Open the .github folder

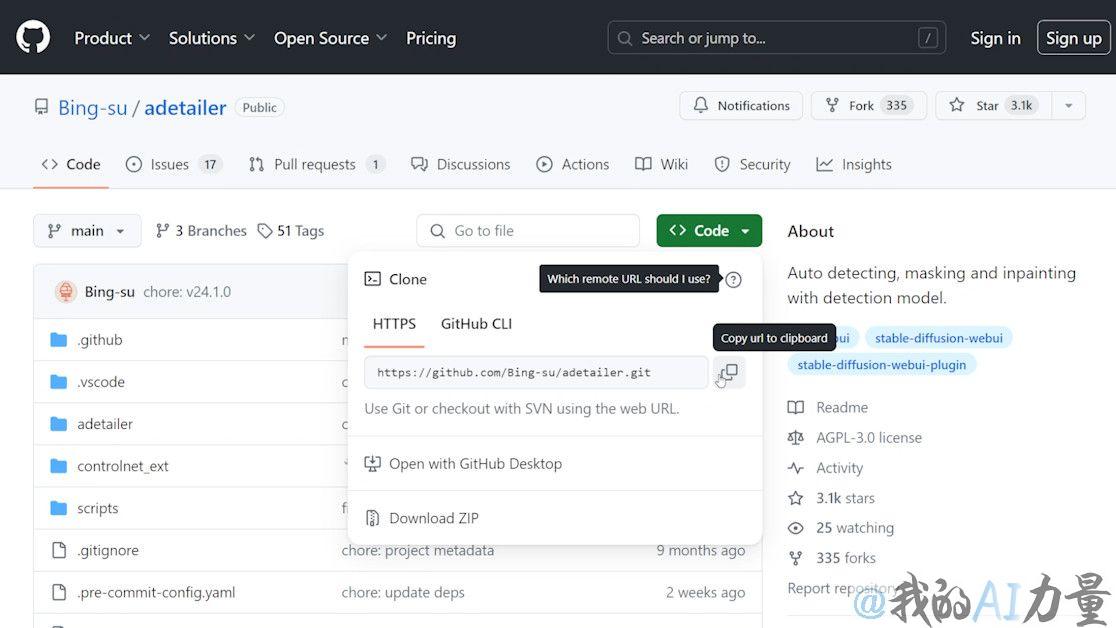tap(100, 340)
